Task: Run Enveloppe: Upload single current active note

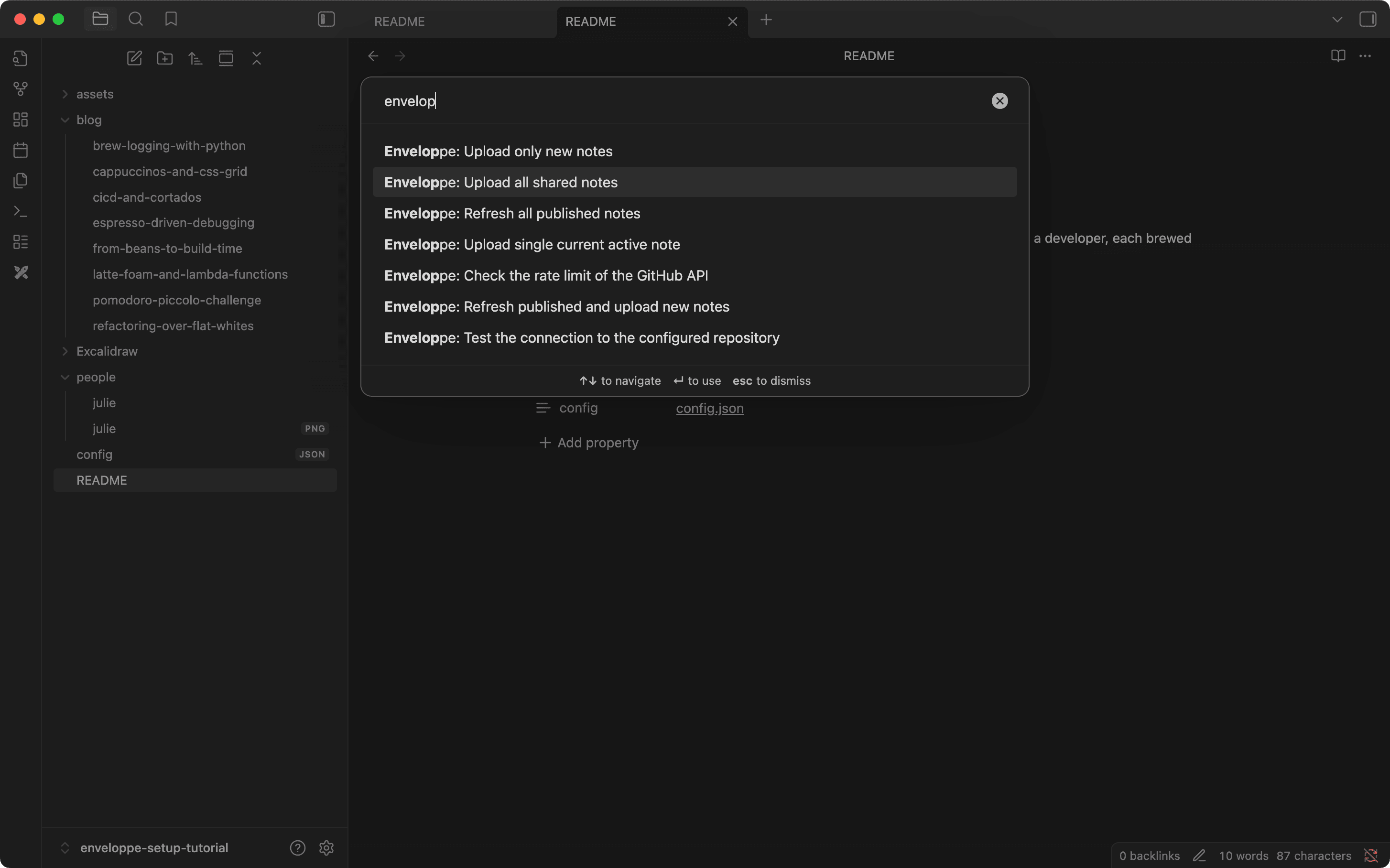Action: [x=695, y=244]
